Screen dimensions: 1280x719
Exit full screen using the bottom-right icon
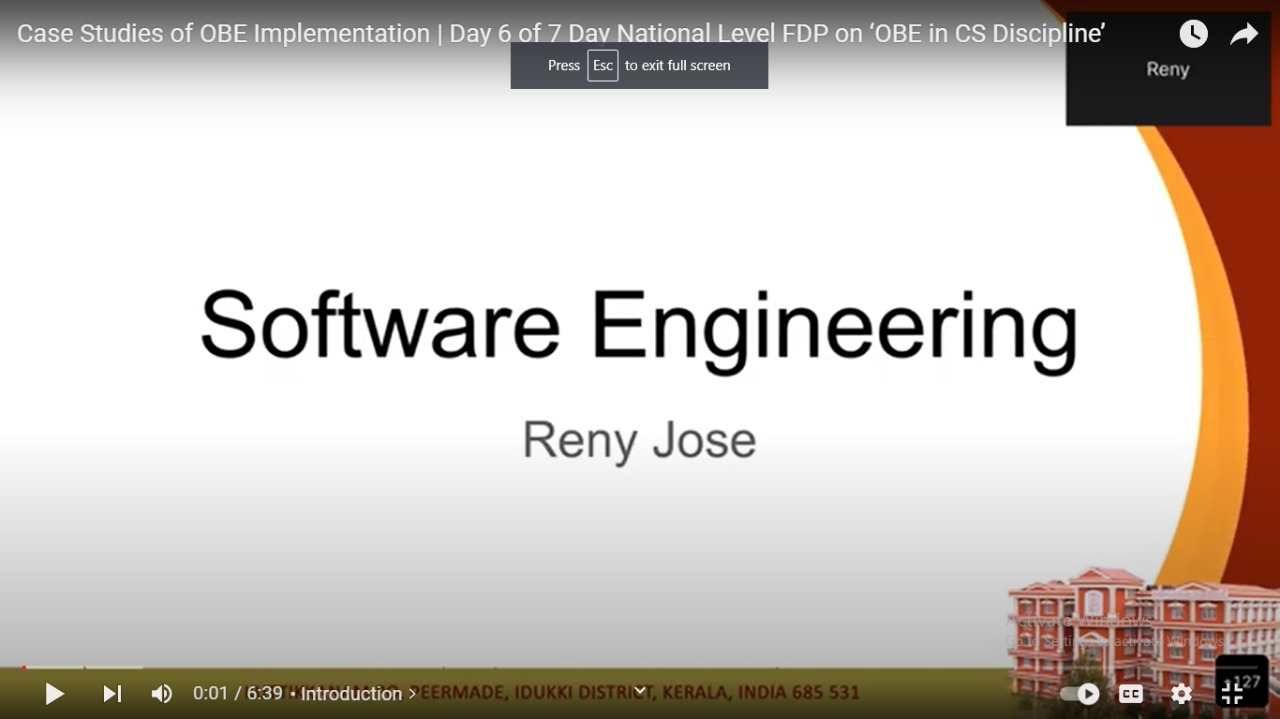[x=1233, y=693]
